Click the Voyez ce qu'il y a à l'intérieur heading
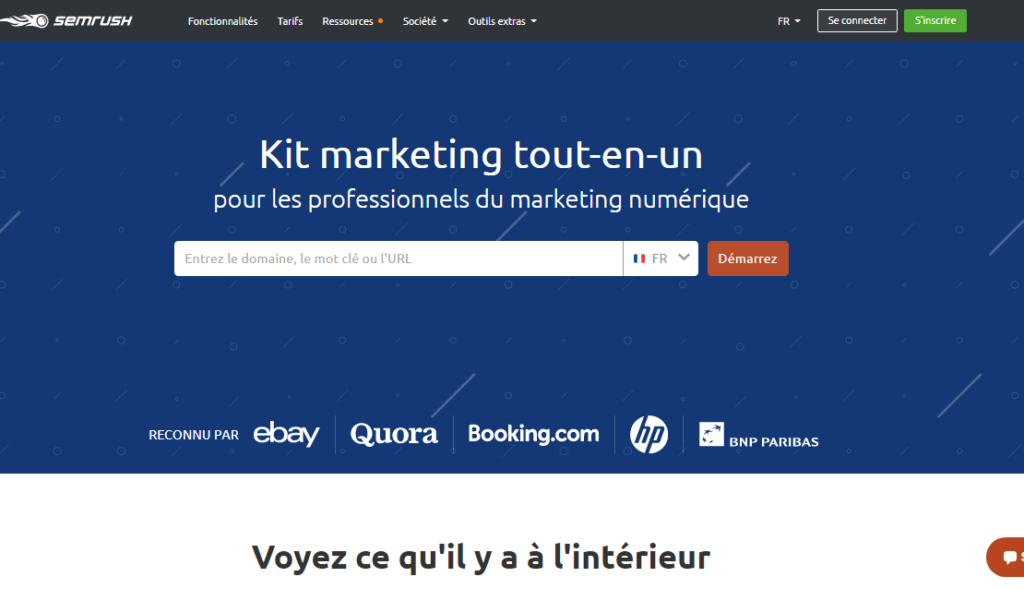This screenshot has width=1024, height=589. [x=481, y=558]
